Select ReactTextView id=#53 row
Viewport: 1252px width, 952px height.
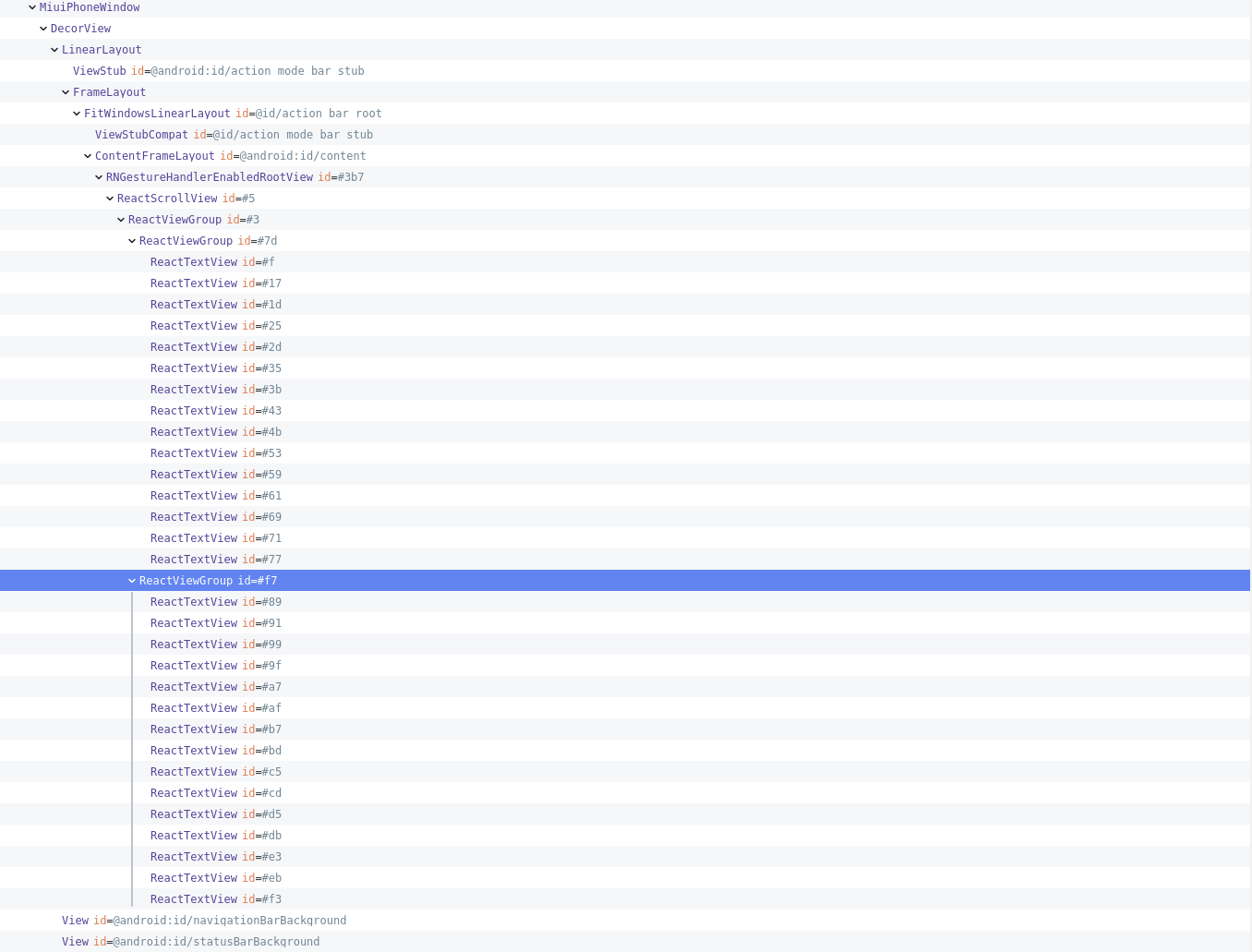click(x=625, y=453)
